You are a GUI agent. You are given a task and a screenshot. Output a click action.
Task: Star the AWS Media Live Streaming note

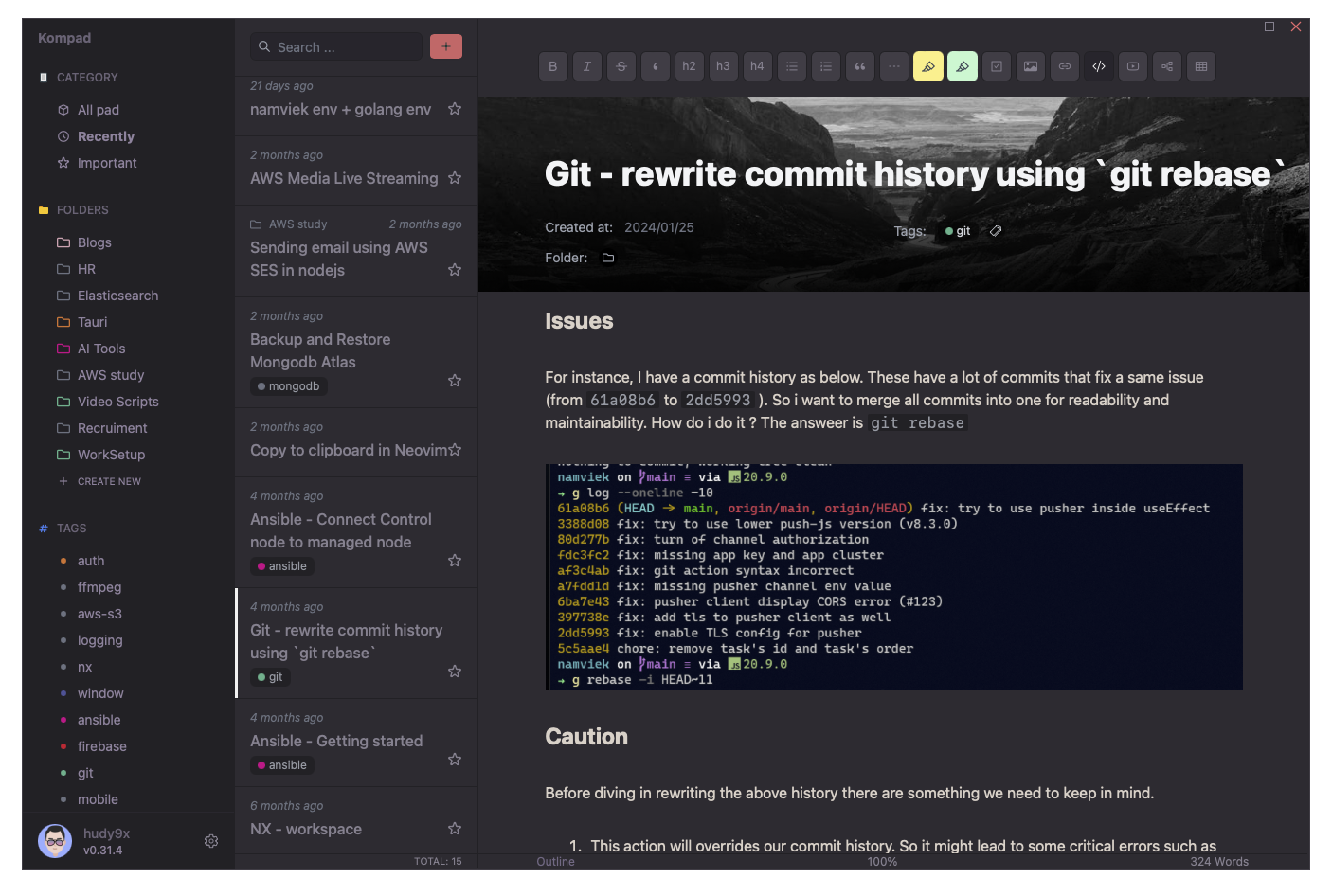(x=455, y=178)
